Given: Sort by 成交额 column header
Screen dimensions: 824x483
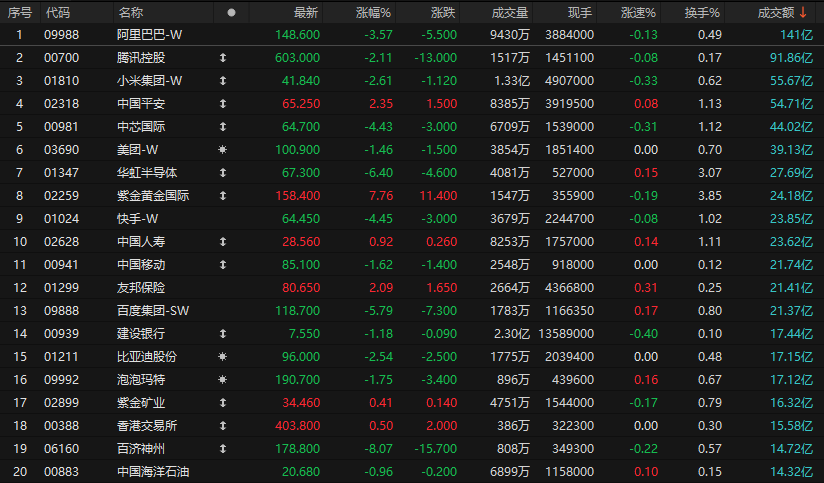Looking at the screenshot, I should pyautogui.click(x=776, y=13).
